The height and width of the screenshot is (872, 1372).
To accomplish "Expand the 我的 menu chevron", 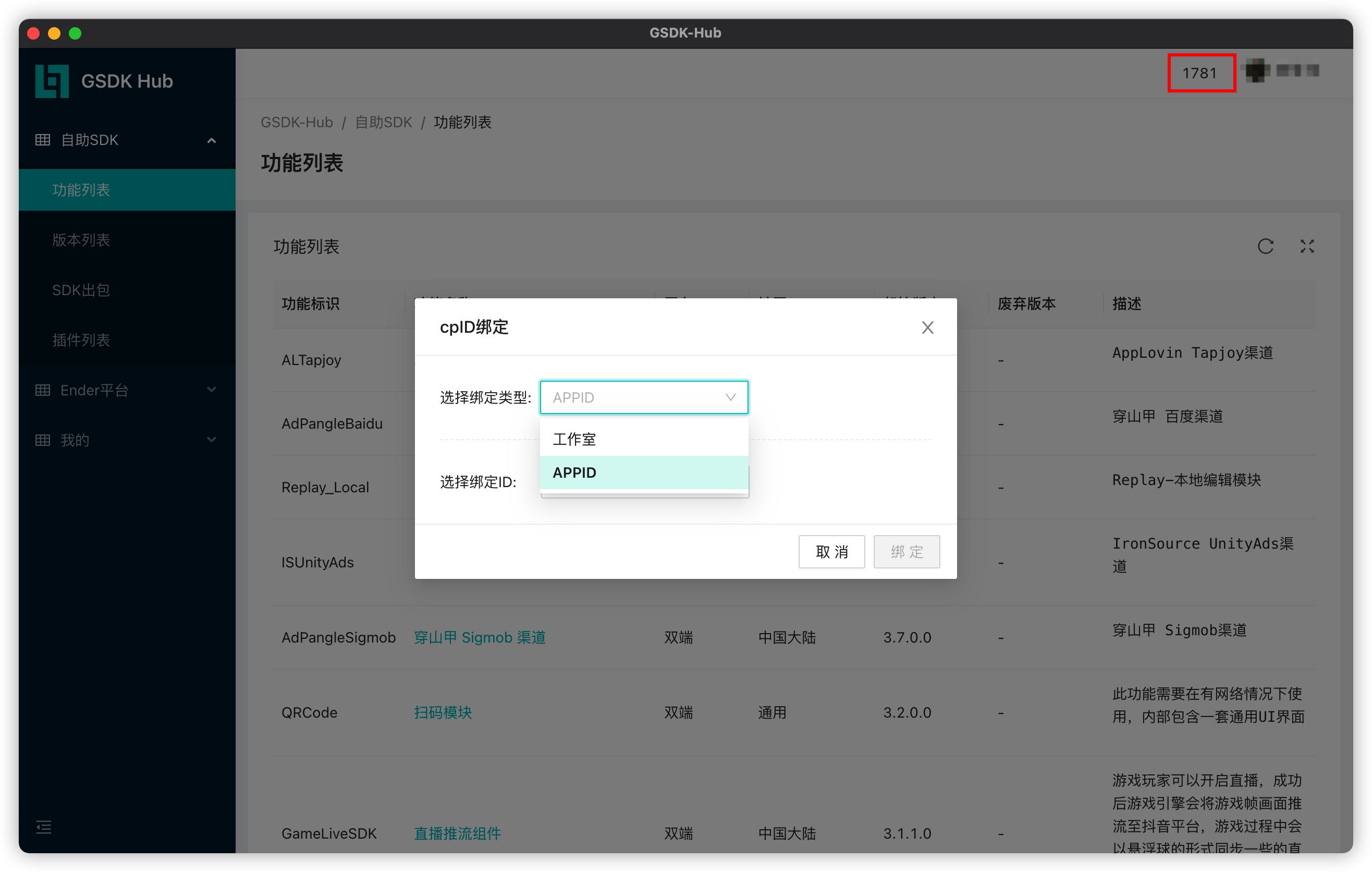I will pos(212,440).
